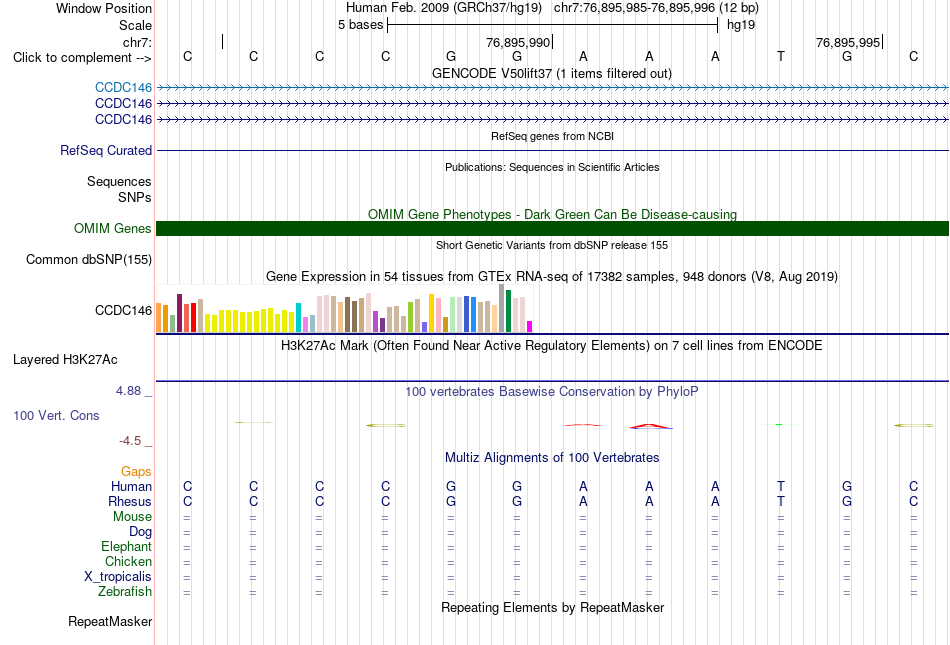This screenshot has height=645, width=950.
Task: Click the SNPs publications track label
Action: (x=135, y=197)
